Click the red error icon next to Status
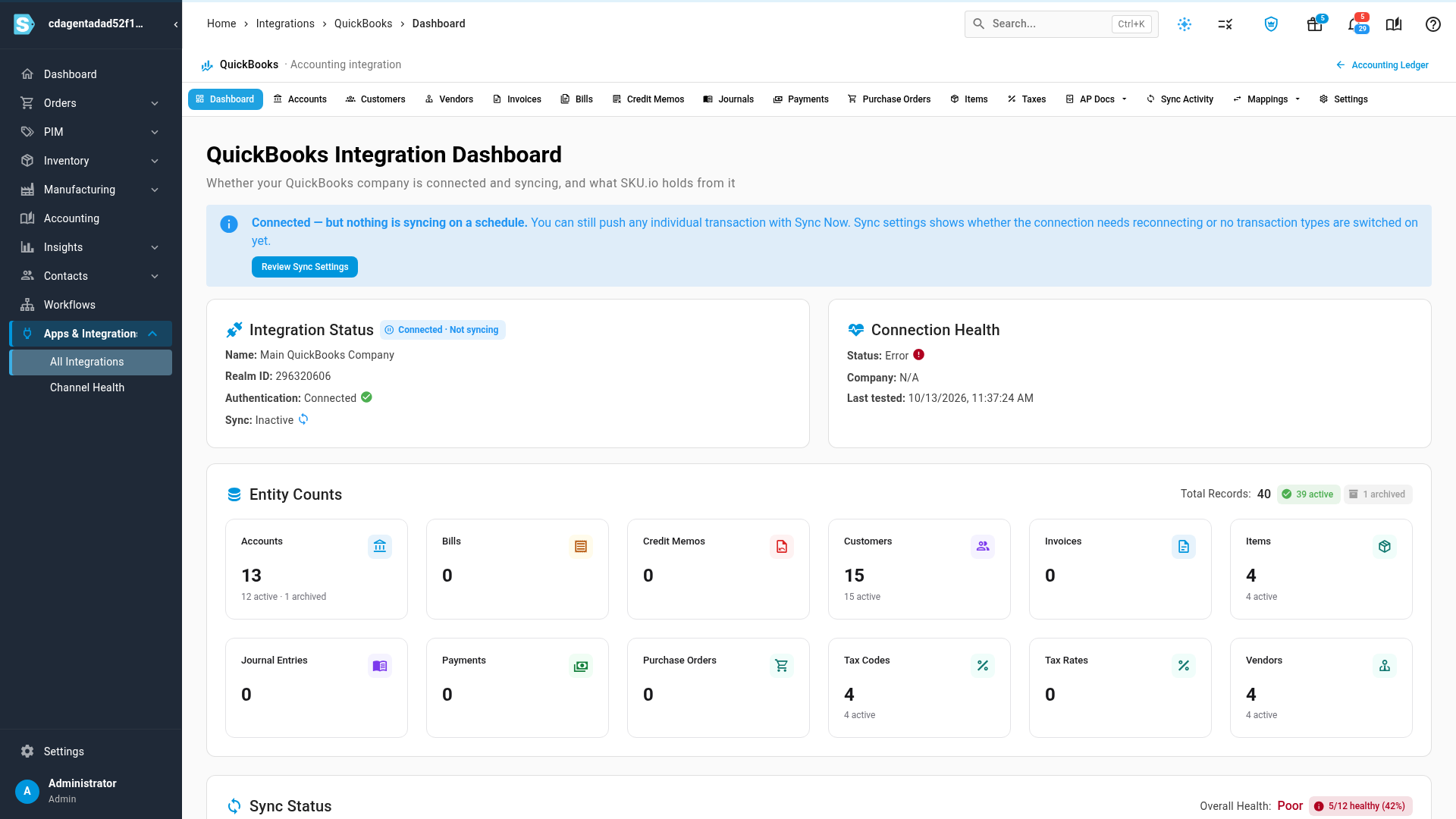 tap(918, 355)
